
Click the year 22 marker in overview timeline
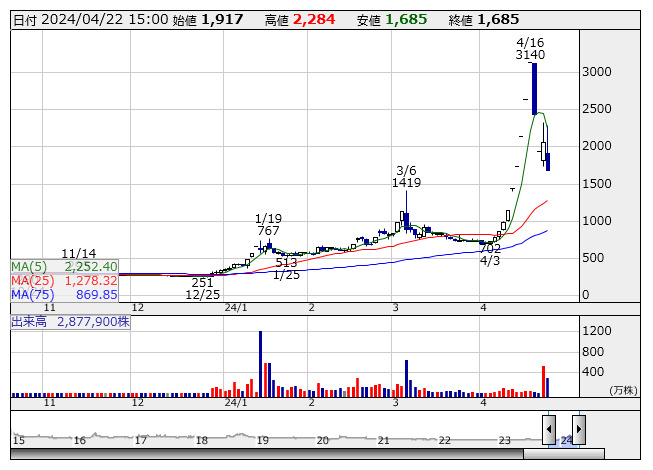(x=444, y=440)
